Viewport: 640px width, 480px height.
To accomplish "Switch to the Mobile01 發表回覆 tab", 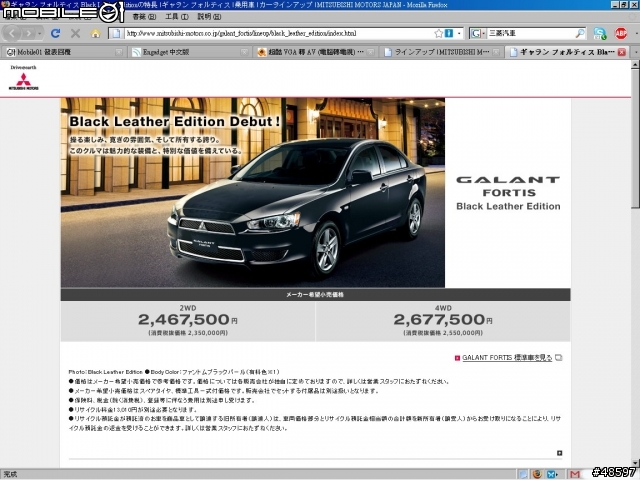I will (x=63, y=52).
